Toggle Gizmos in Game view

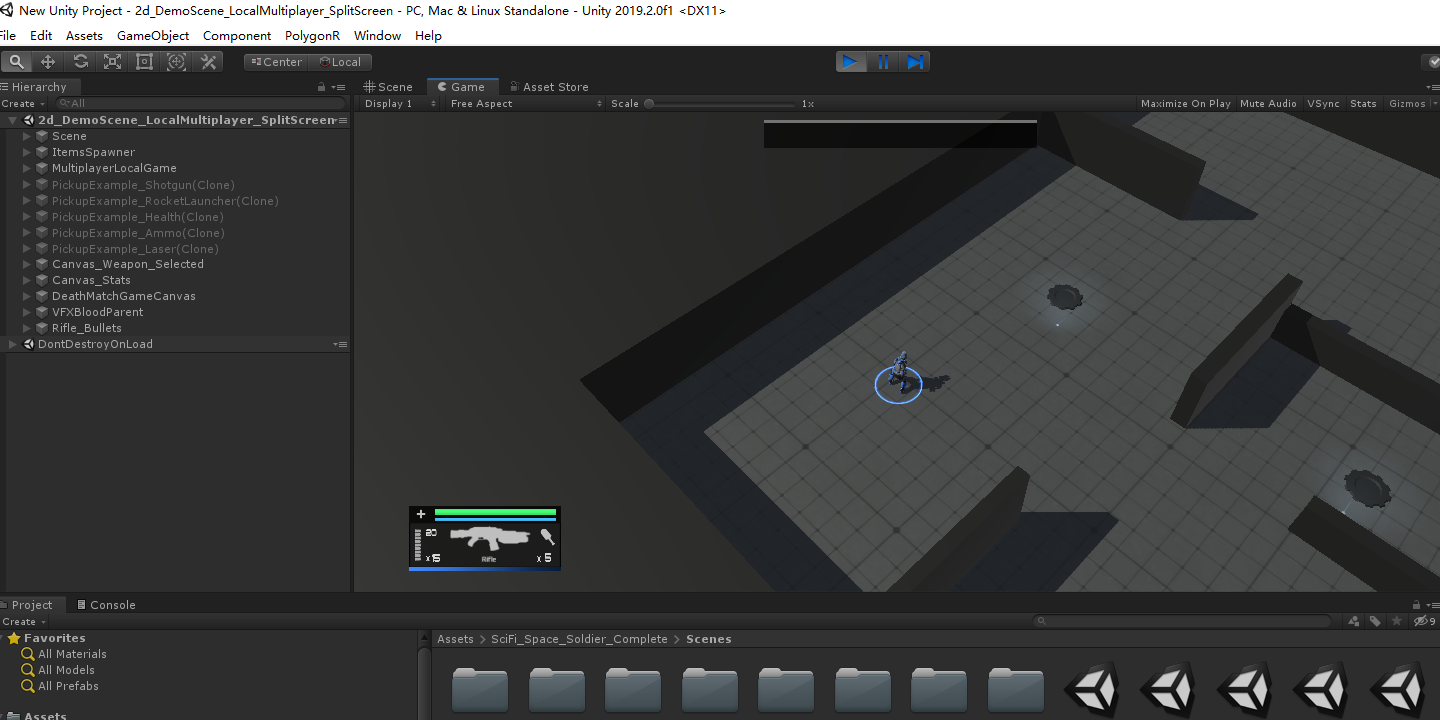coord(1407,103)
